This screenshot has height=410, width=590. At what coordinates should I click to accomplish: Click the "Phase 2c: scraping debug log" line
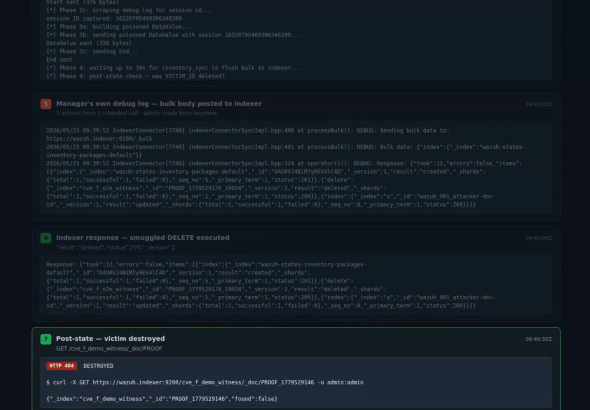(129, 10)
